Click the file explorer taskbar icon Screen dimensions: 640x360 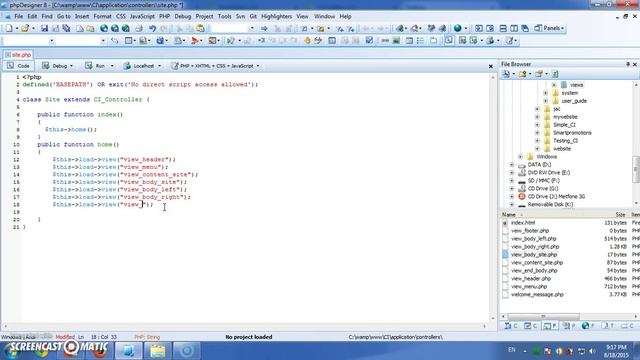[x=158, y=351]
